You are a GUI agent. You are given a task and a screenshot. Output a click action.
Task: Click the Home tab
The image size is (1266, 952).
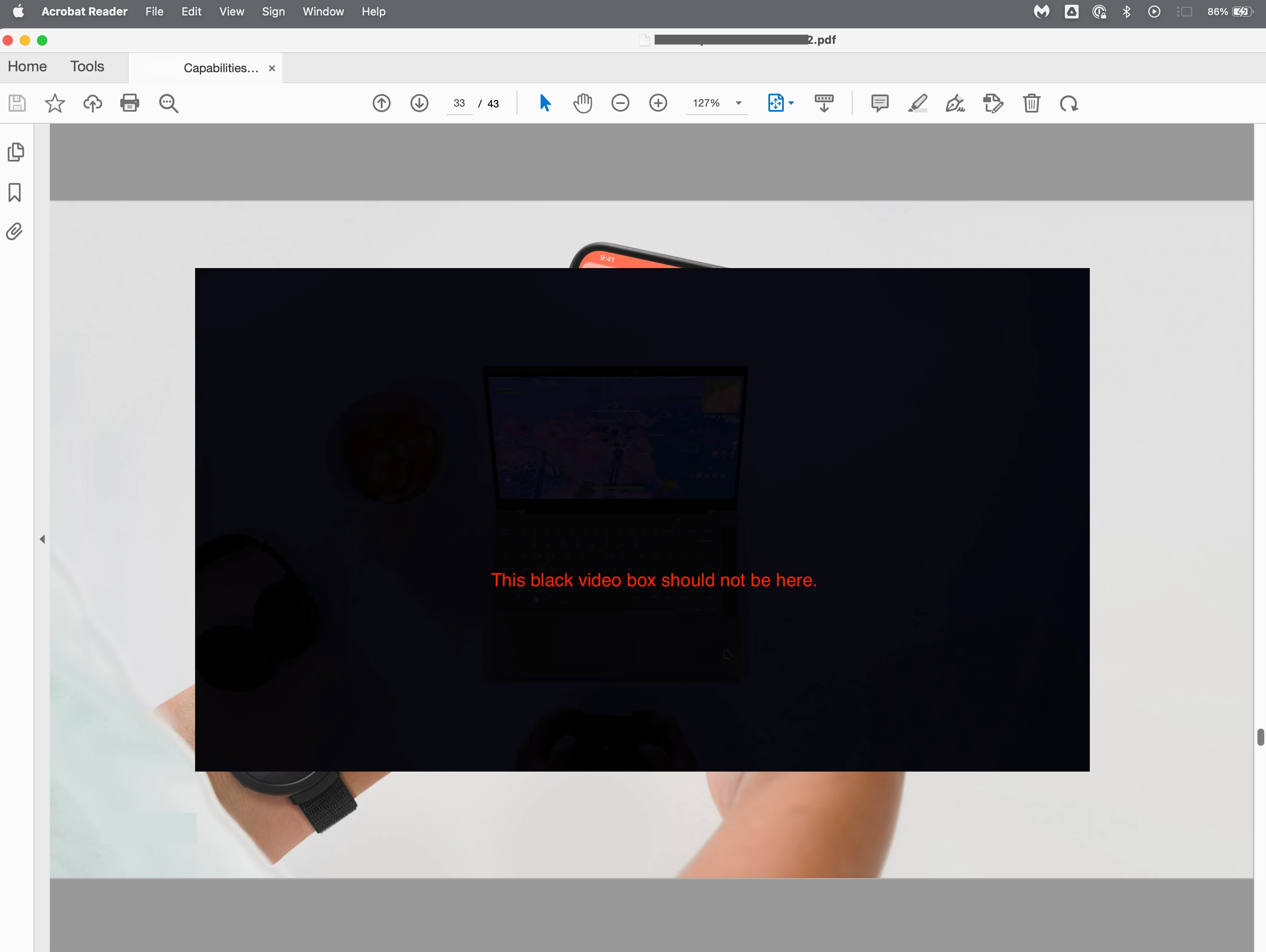[28, 66]
